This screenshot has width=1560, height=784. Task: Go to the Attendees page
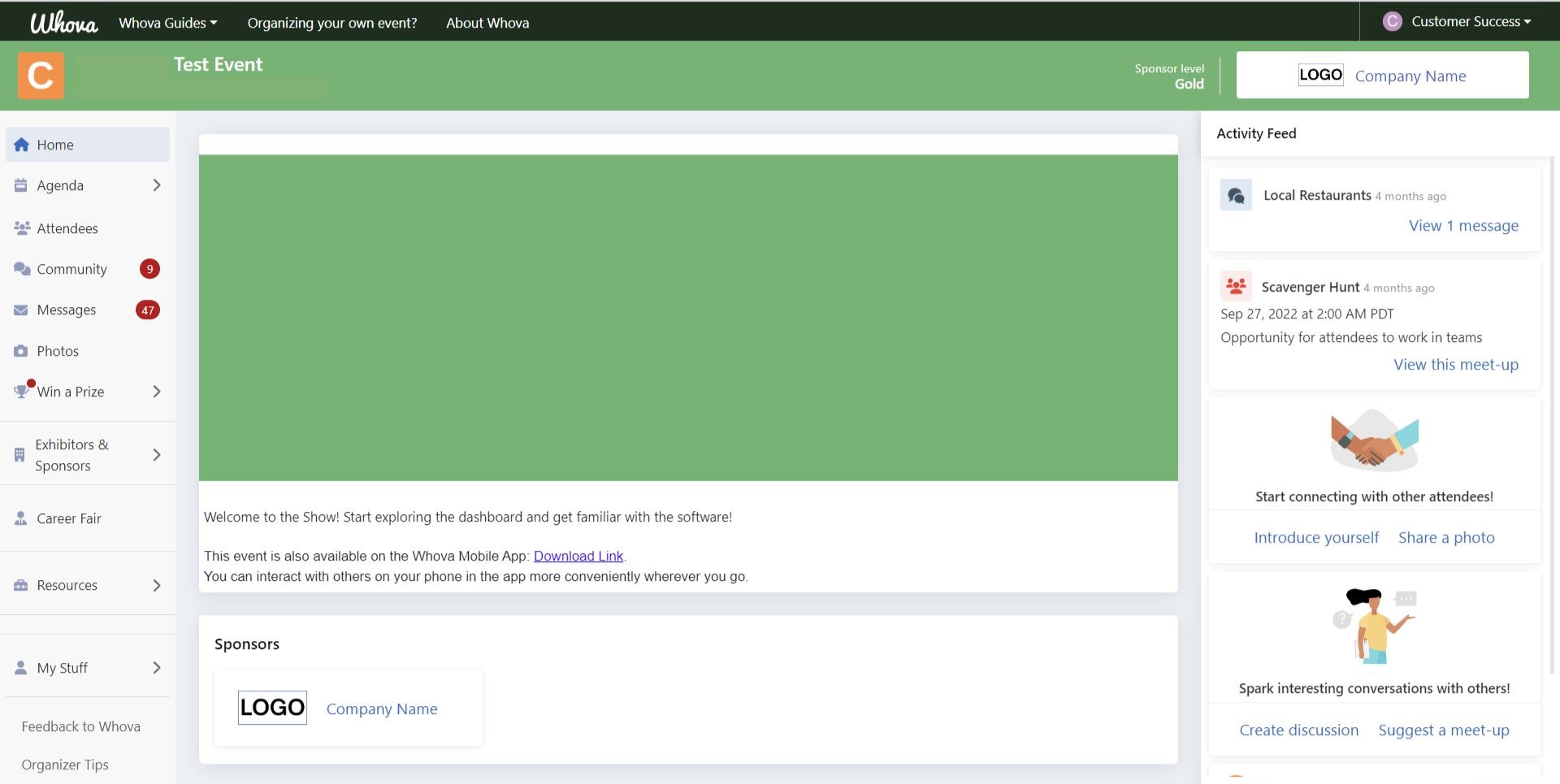pos(67,228)
